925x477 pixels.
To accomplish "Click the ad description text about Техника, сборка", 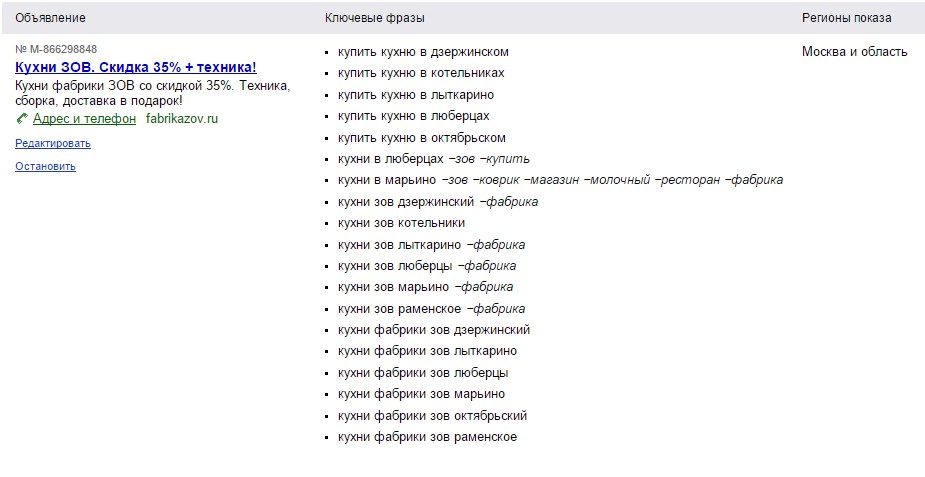I will click(153, 93).
